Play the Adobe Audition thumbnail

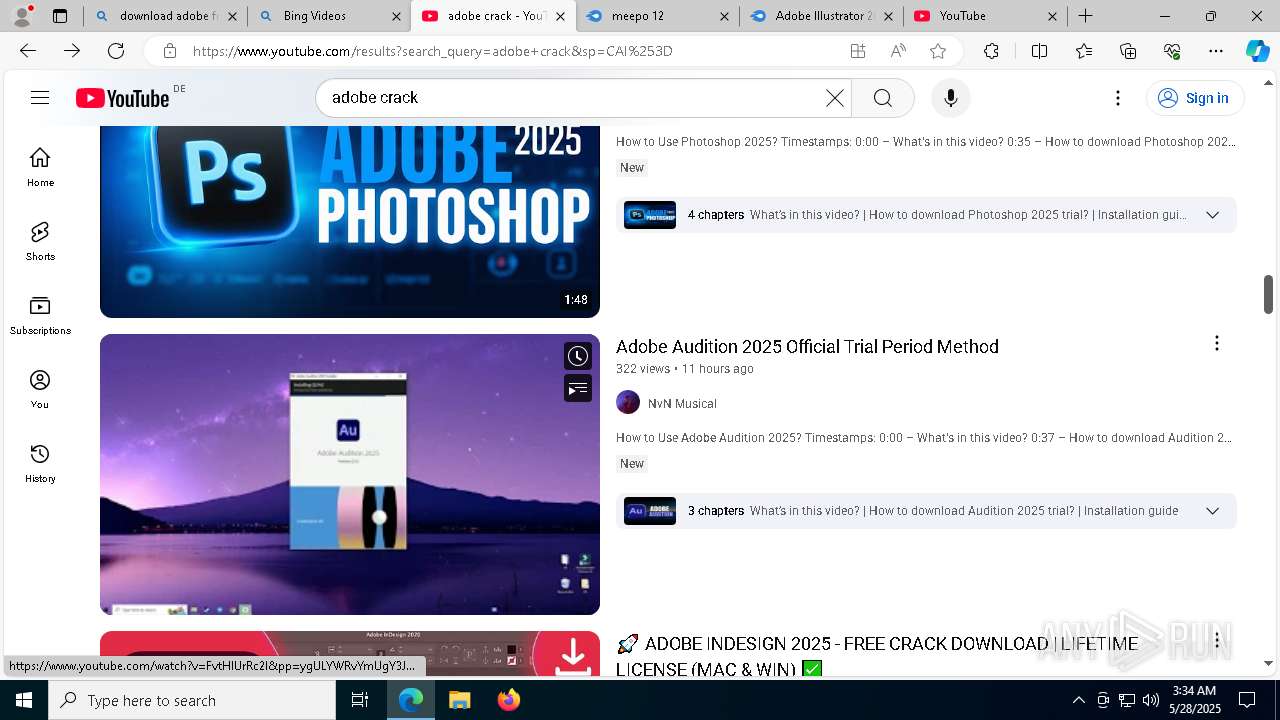coord(350,474)
